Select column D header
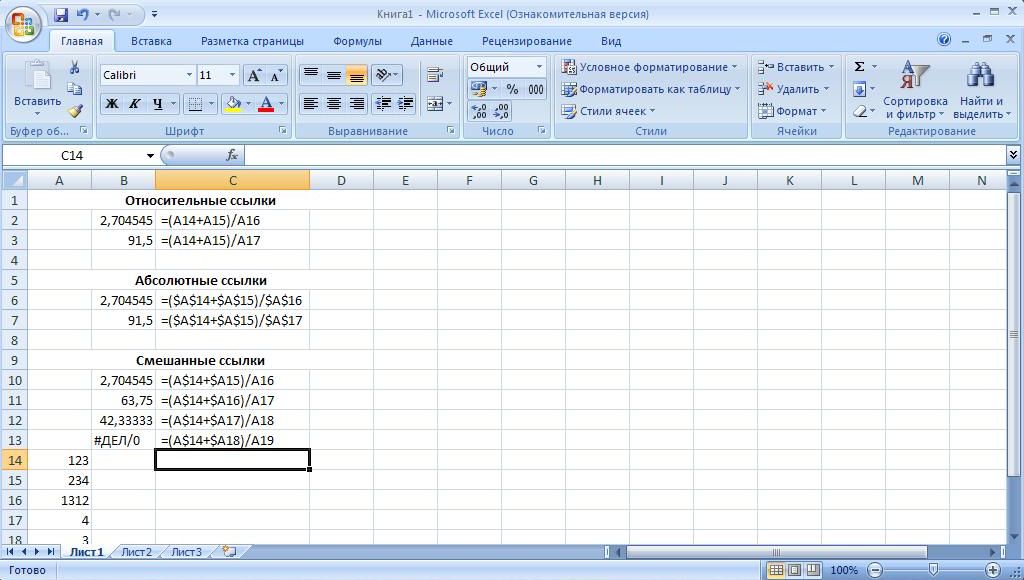The width and height of the screenshot is (1024, 580). point(341,180)
